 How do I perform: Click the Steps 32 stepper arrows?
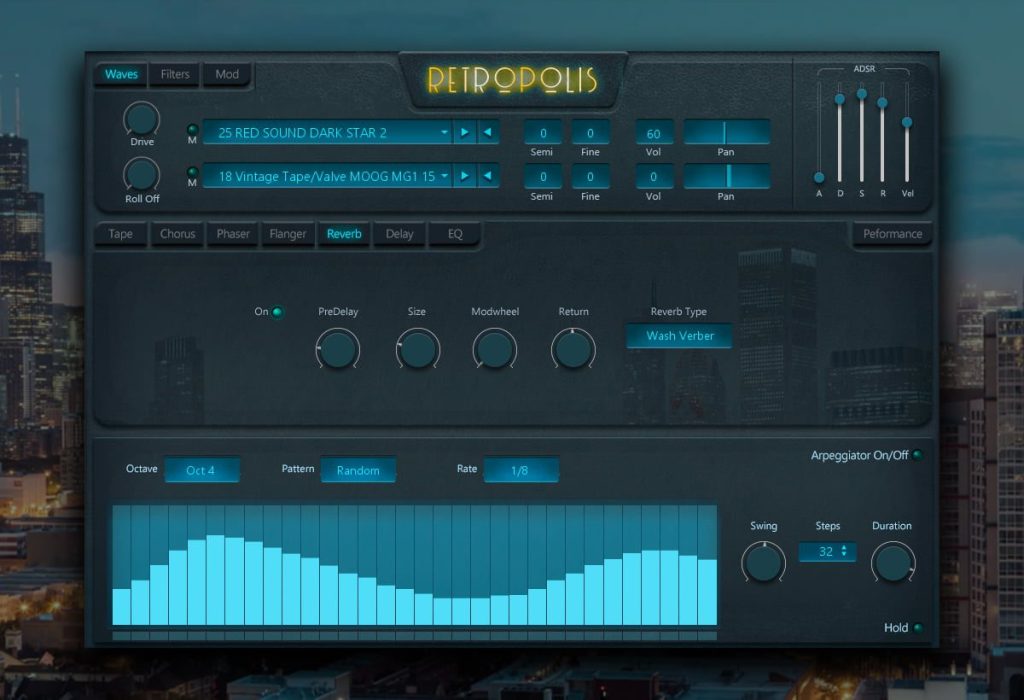coord(844,551)
